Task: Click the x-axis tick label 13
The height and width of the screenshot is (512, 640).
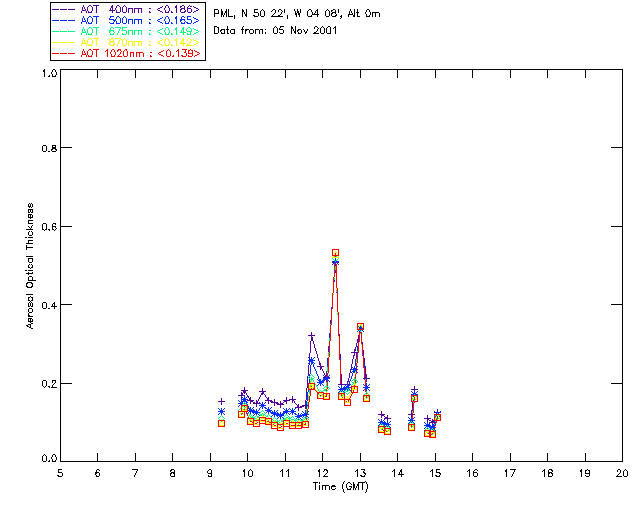Action: (360, 473)
